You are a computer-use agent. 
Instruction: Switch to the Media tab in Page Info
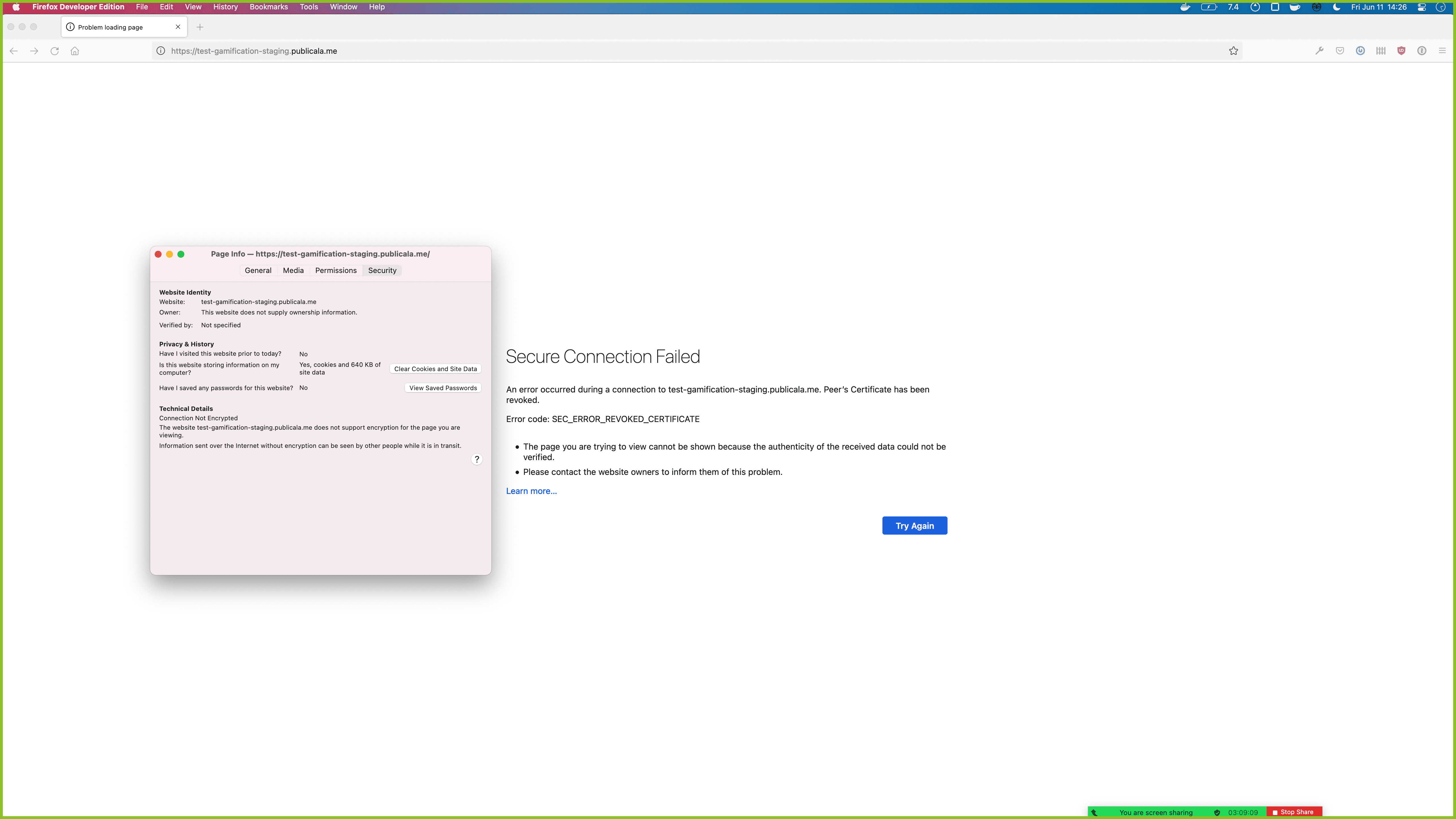coord(293,270)
